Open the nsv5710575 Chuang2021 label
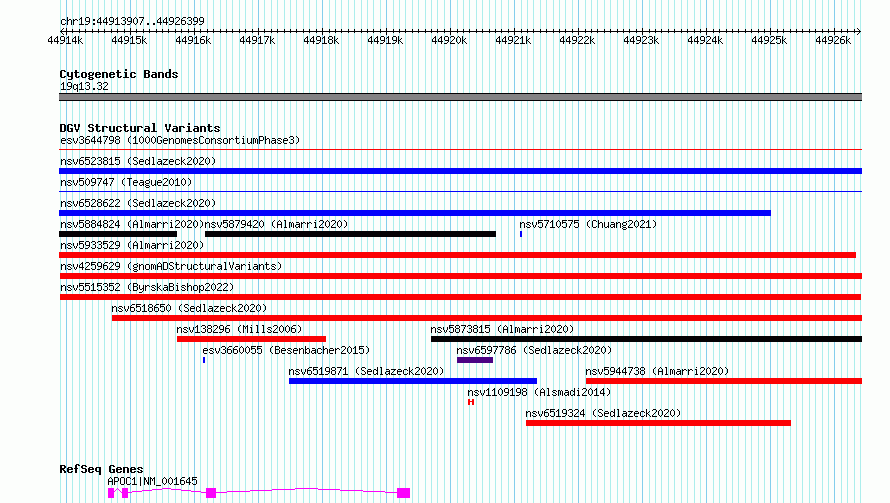 (588, 224)
